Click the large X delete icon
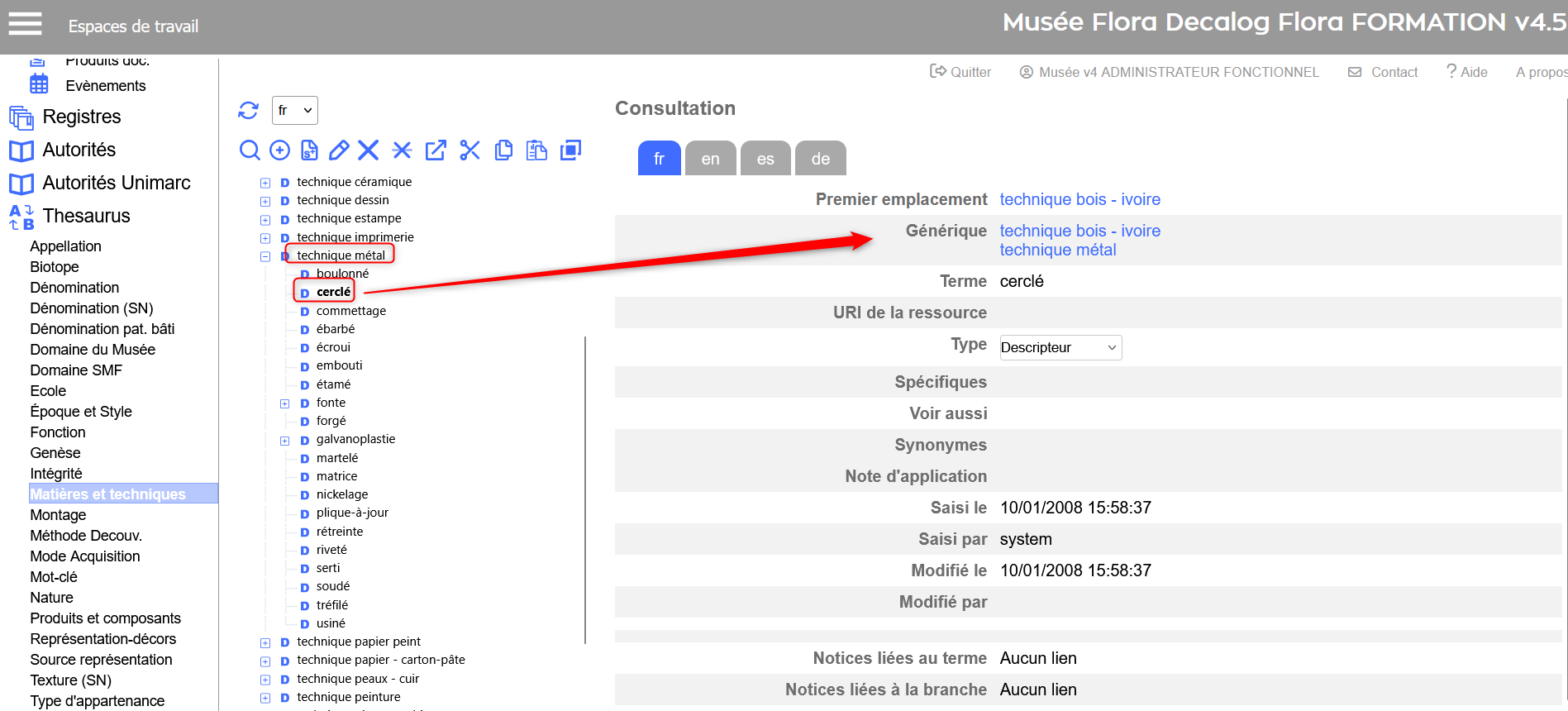Image resolution: width=1568 pixels, height=711 pixels. [x=369, y=150]
